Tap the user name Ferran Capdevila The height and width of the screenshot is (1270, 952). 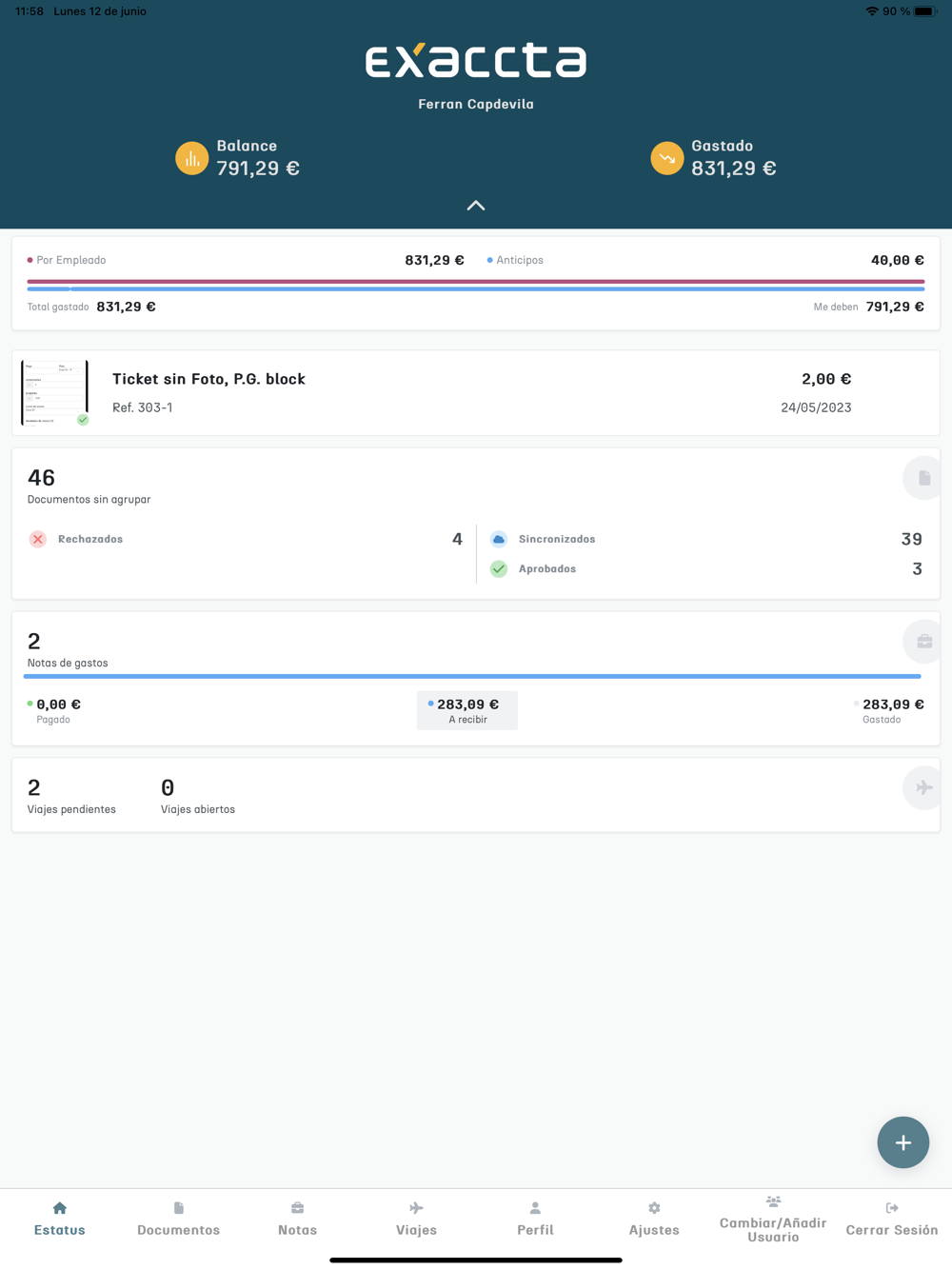(x=476, y=105)
